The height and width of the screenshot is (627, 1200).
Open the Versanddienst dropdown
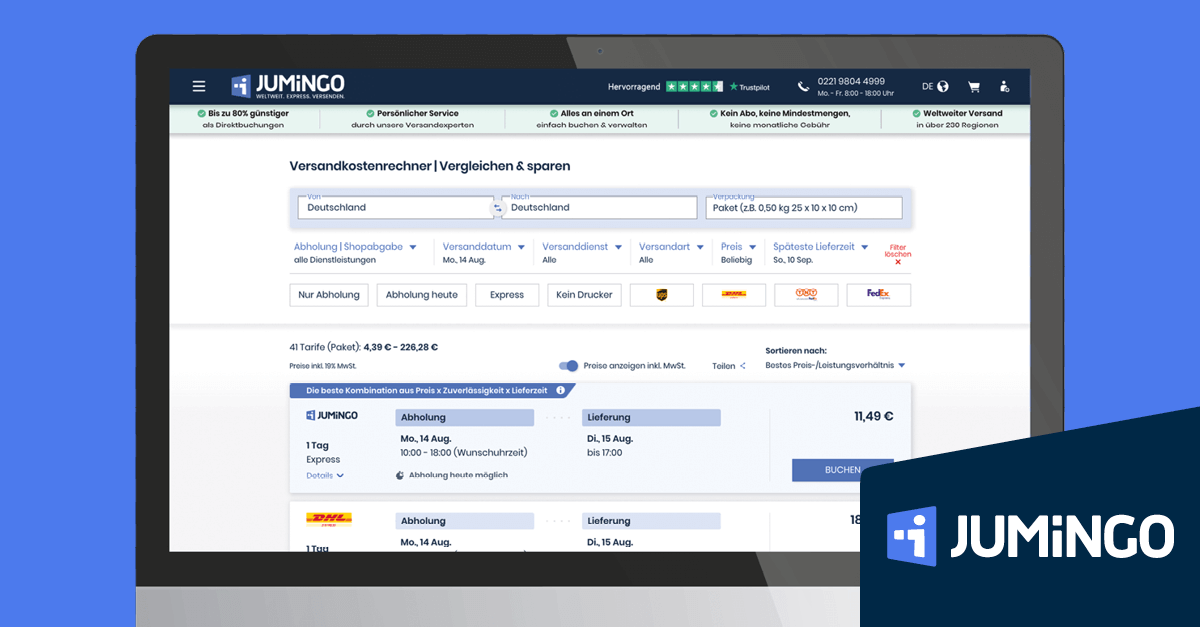tap(582, 247)
